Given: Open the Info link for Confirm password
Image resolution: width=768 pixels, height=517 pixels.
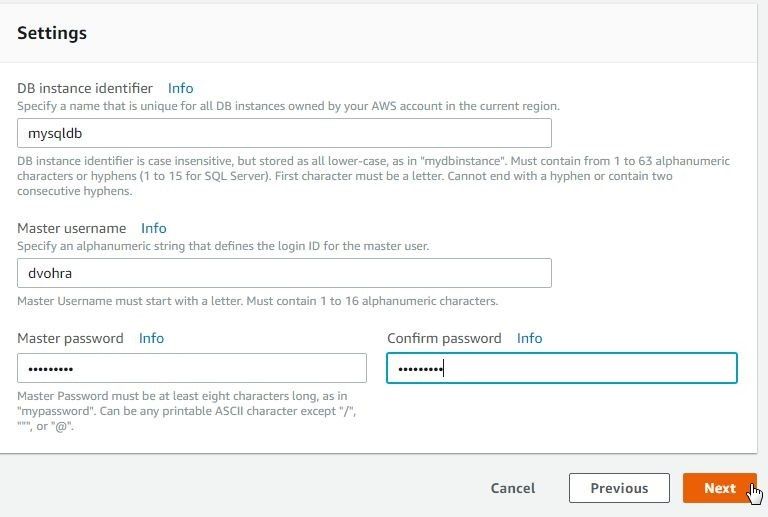Looking at the screenshot, I should pos(529,338).
